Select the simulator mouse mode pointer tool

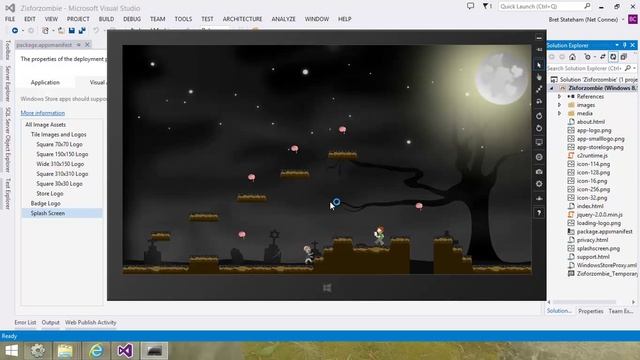[539, 65]
